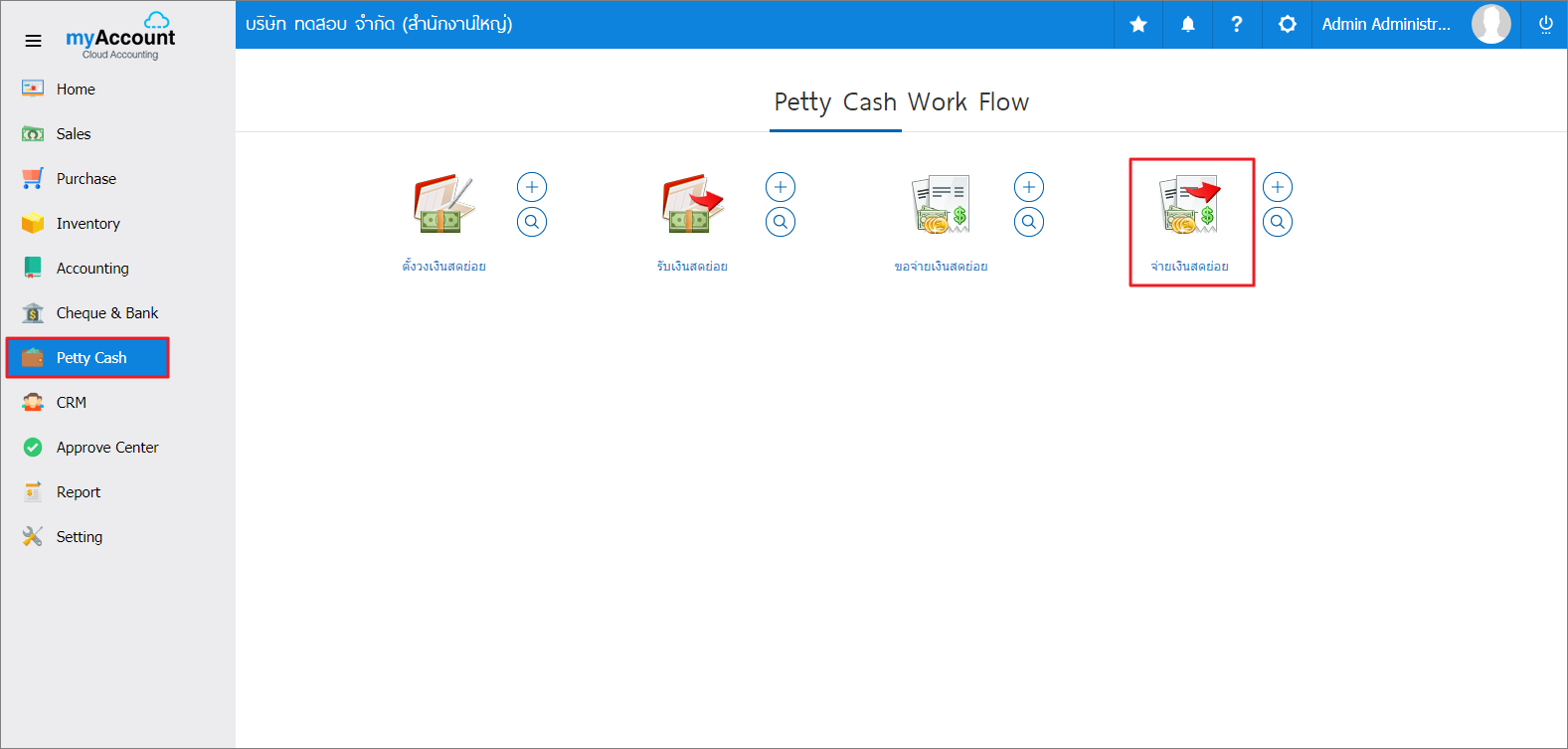1568x749 pixels.
Task: Click the Petty Cash wallet icon
Action: point(33,357)
